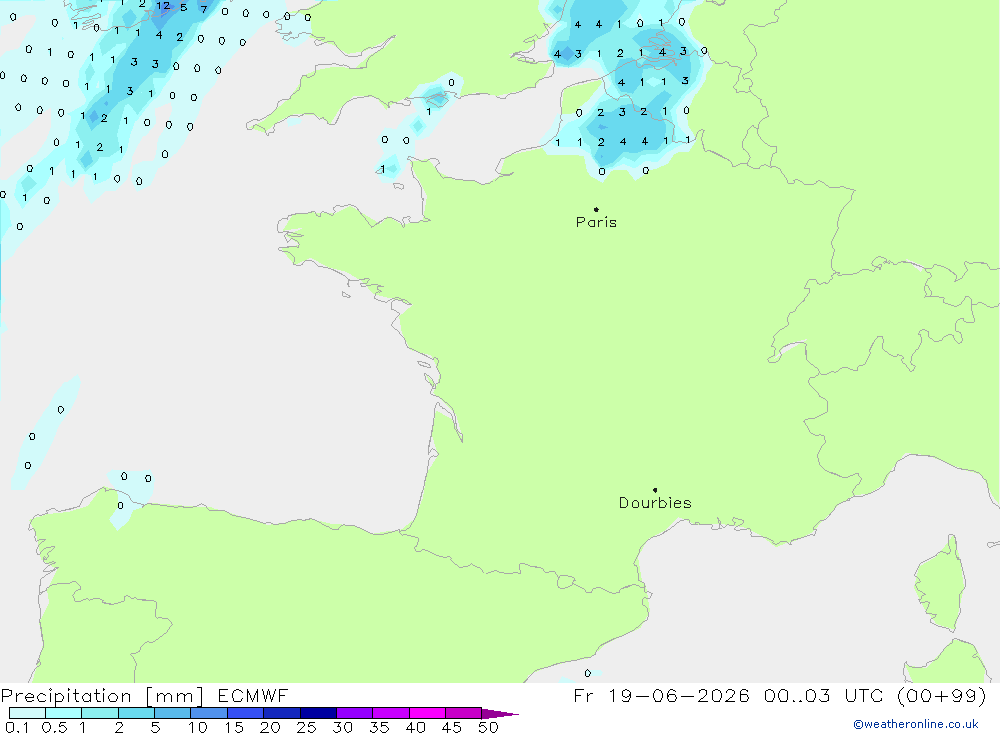This screenshot has height=733, width=1000.
Task: Pick the 25–30 mm legend color box
Action: coord(318,713)
